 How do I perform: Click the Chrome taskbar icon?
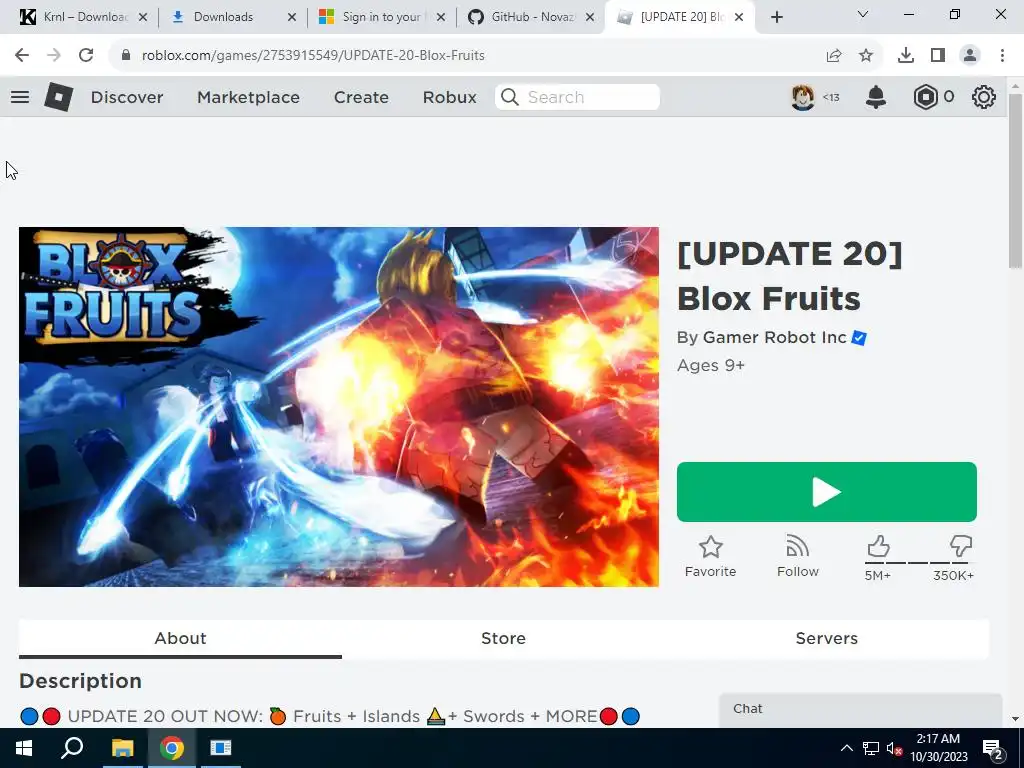click(x=172, y=748)
